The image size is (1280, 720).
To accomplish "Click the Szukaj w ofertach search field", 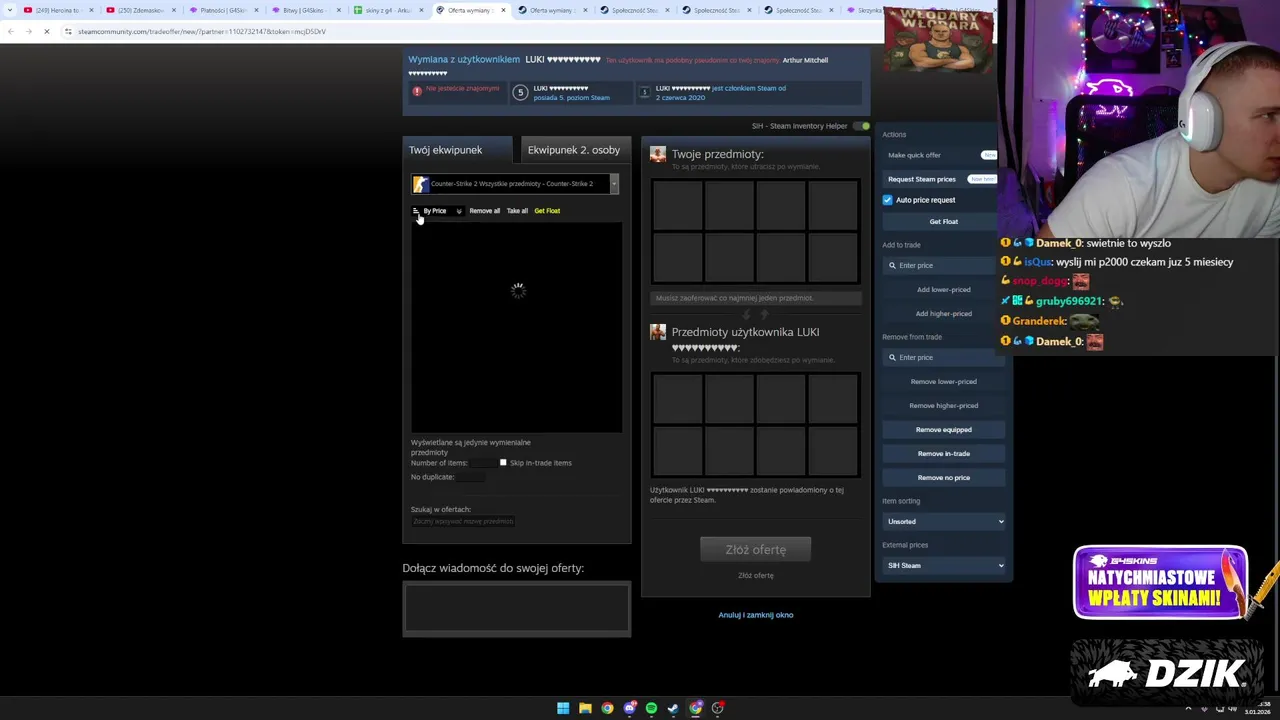I will pos(462,521).
